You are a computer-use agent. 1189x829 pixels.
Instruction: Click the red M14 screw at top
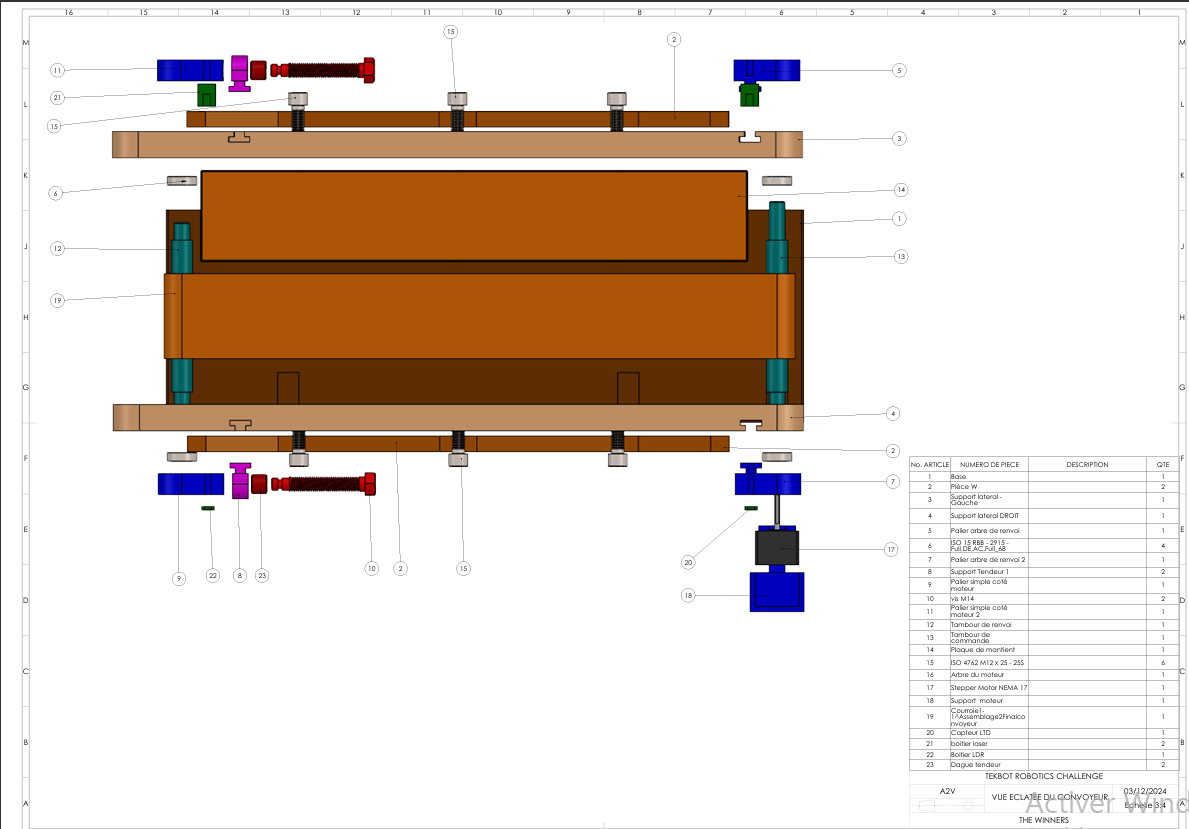(325, 70)
